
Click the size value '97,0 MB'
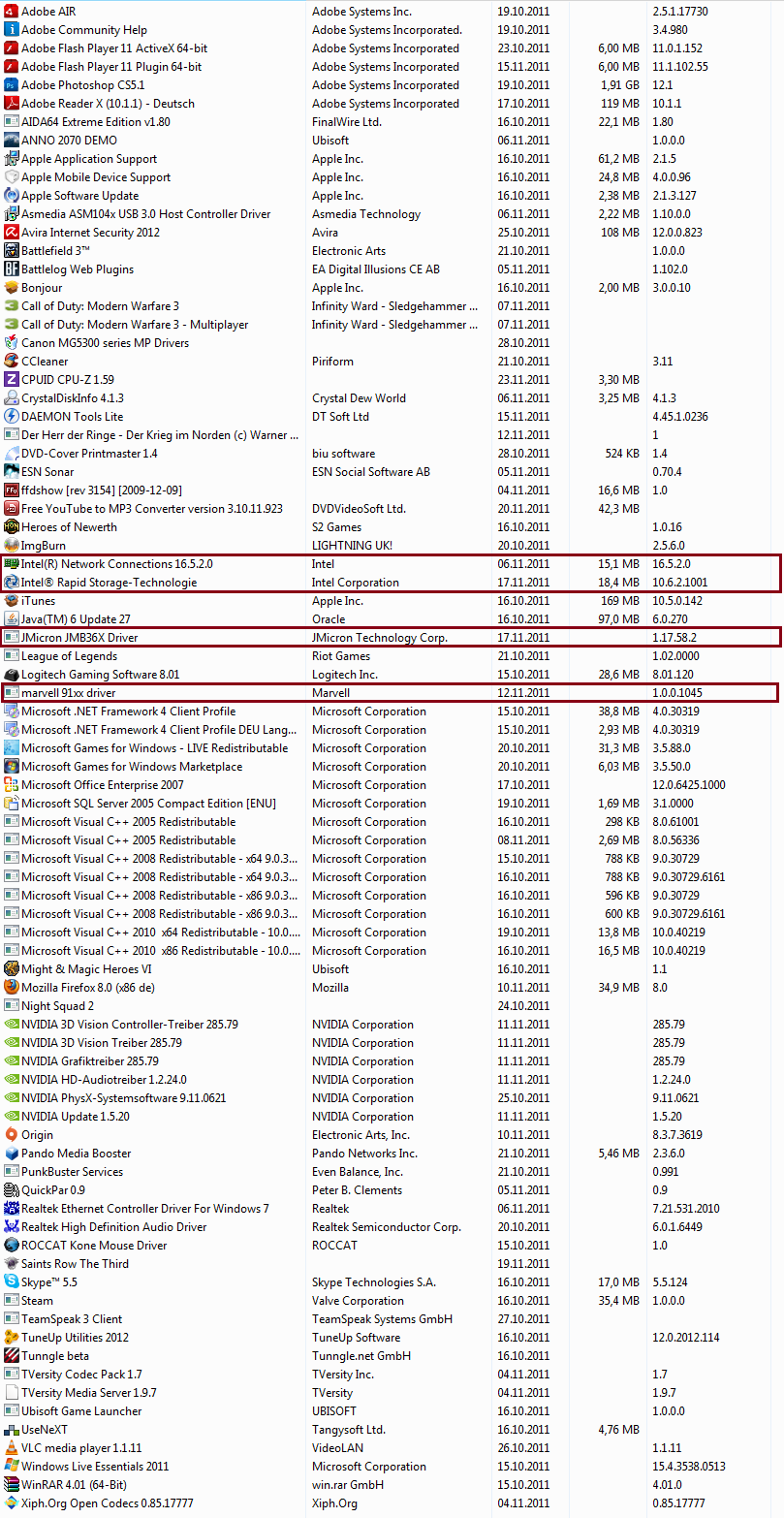pyautogui.click(x=618, y=619)
